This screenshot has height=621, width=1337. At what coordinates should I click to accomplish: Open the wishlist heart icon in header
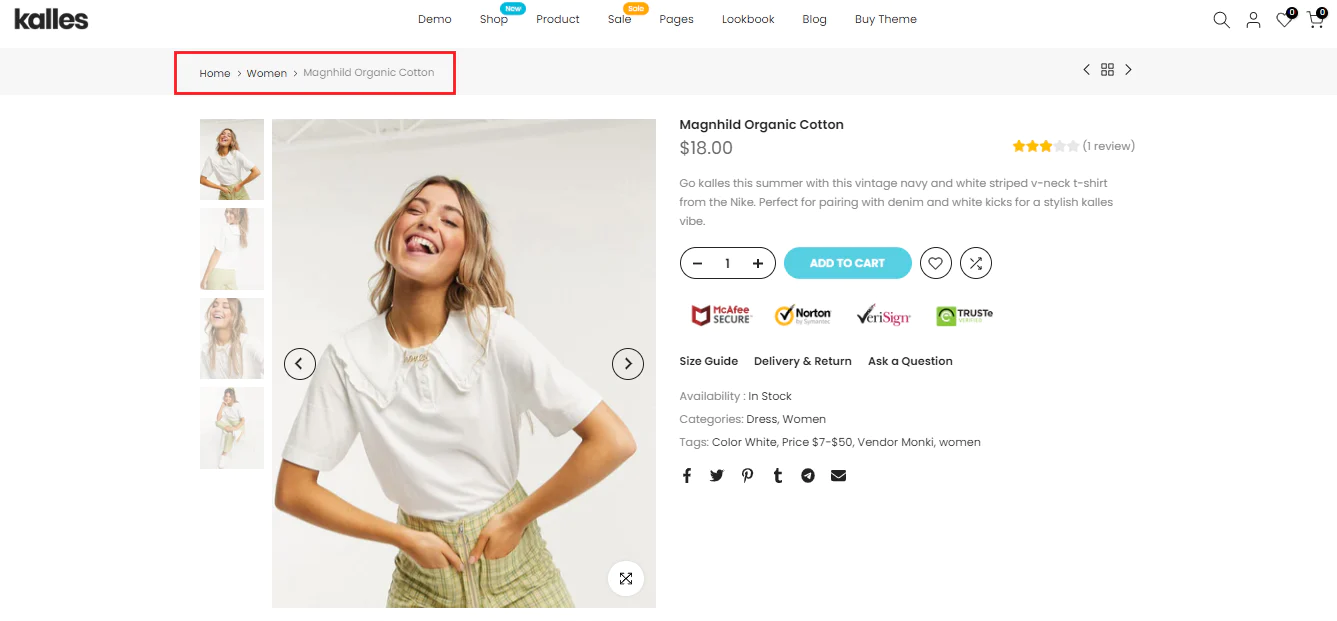tap(1283, 20)
